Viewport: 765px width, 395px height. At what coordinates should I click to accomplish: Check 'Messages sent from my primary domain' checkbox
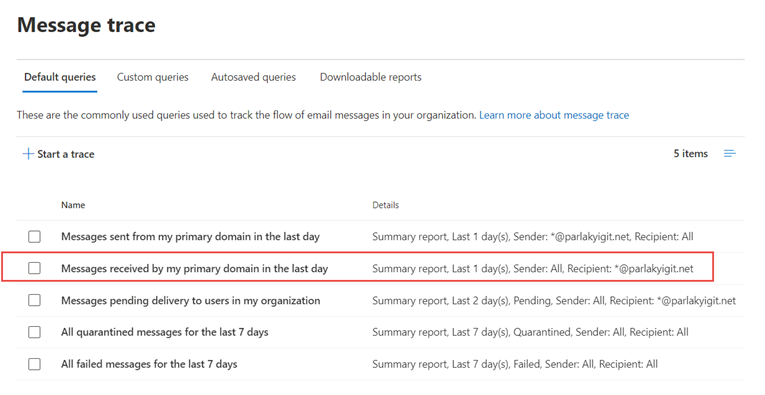tap(34, 237)
